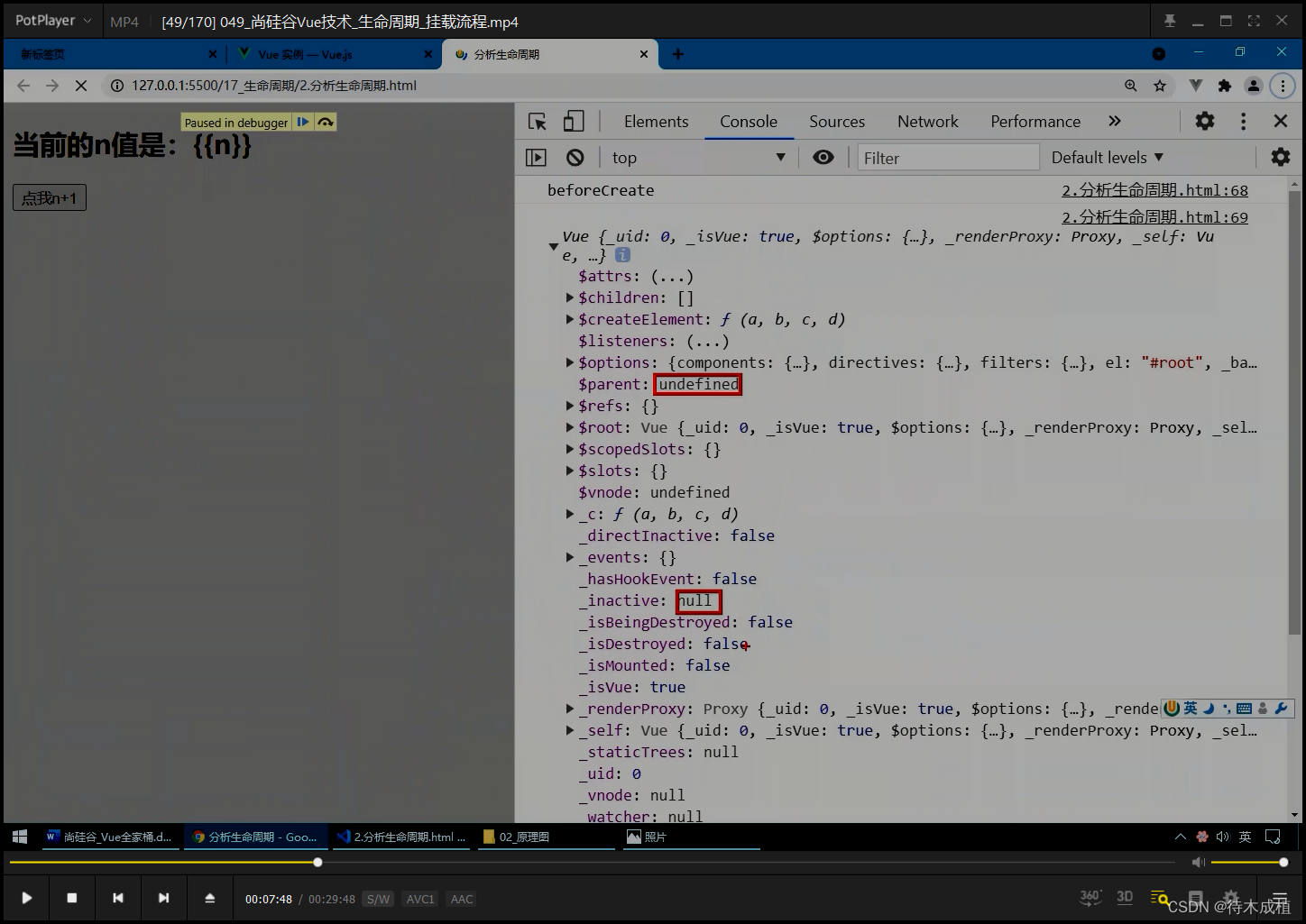This screenshot has width=1306, height=924.
Task: Focus the browser address bar
Action: click(x=613, y=86)
